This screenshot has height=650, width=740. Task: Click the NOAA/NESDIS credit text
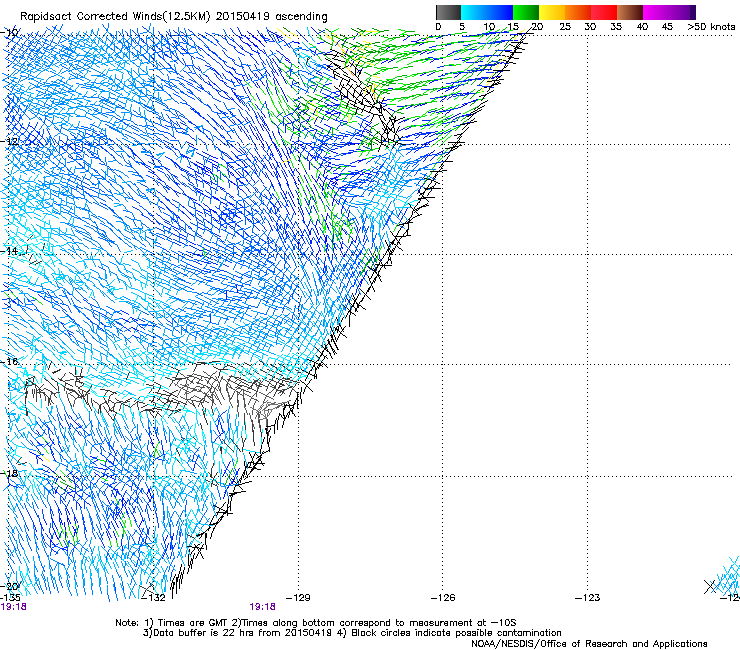click(x=589, y=644)
